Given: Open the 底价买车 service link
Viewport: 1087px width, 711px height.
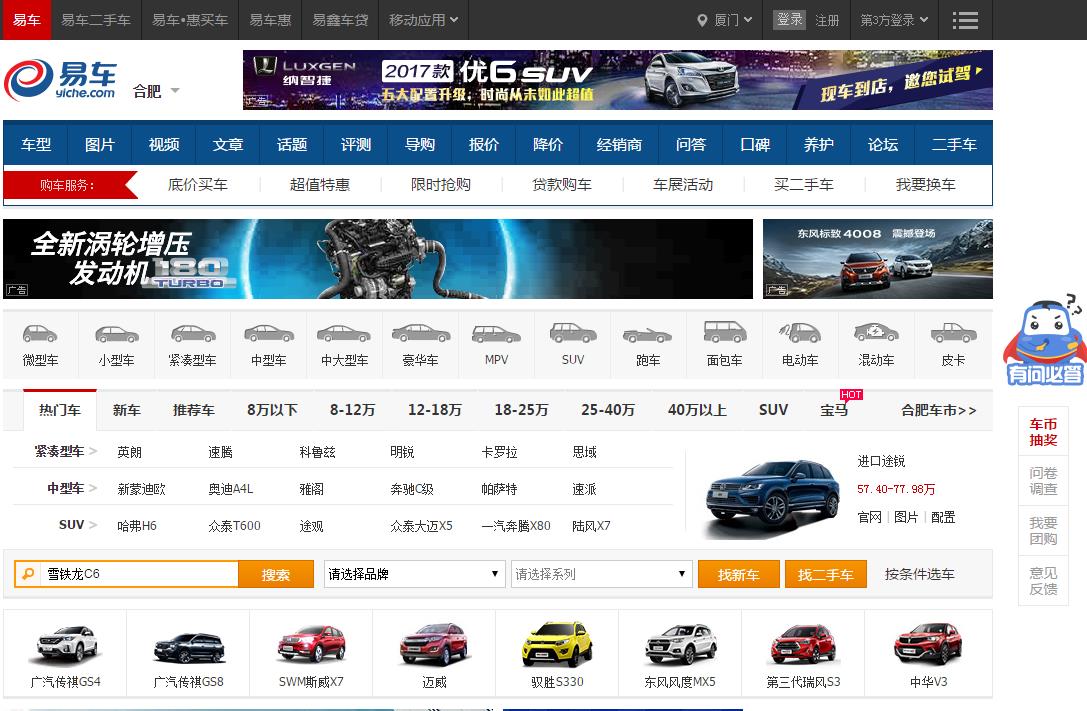Looking at the screenshot, I should point(198,184).
